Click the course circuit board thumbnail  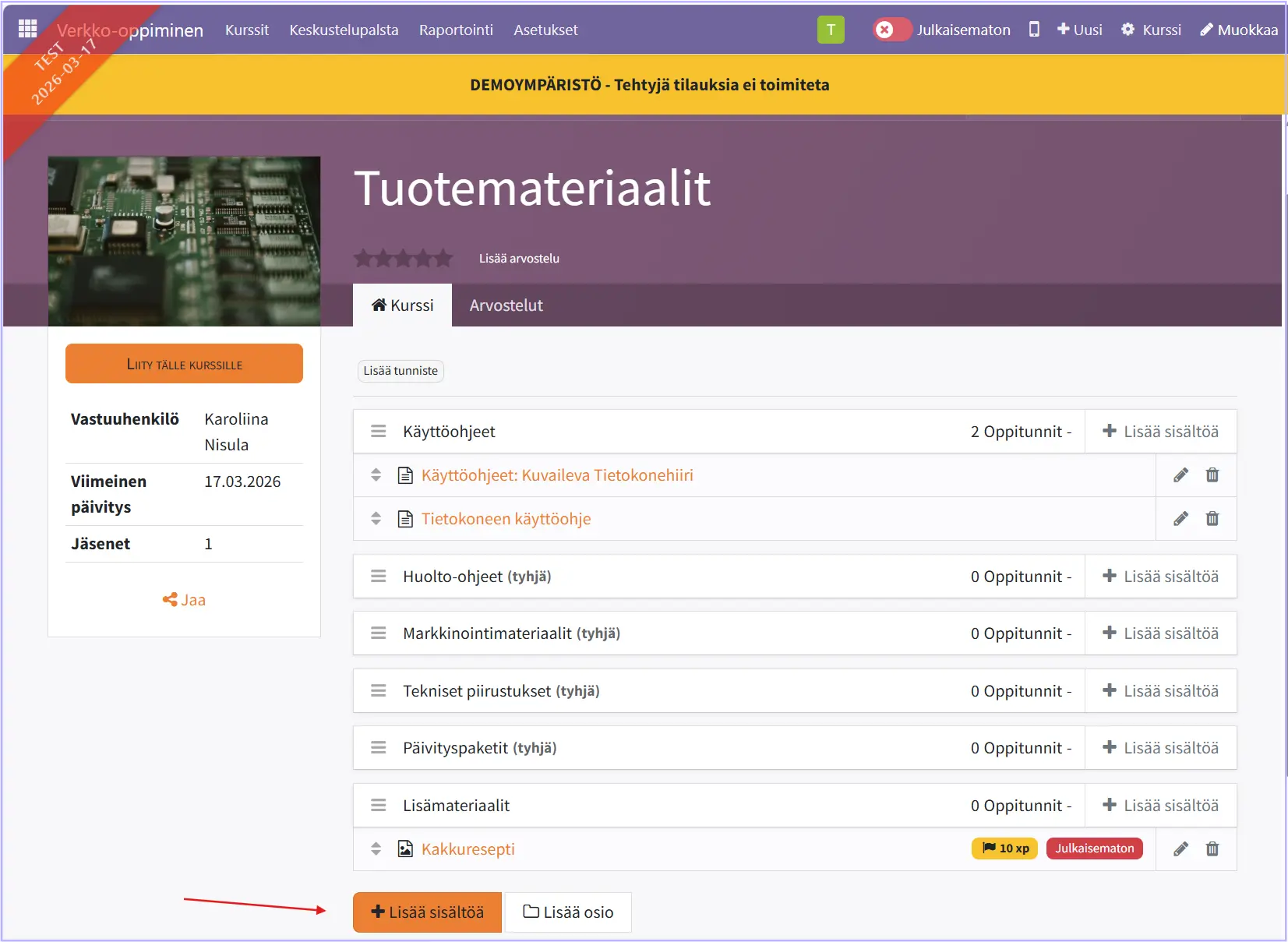[x=184, y=241]
